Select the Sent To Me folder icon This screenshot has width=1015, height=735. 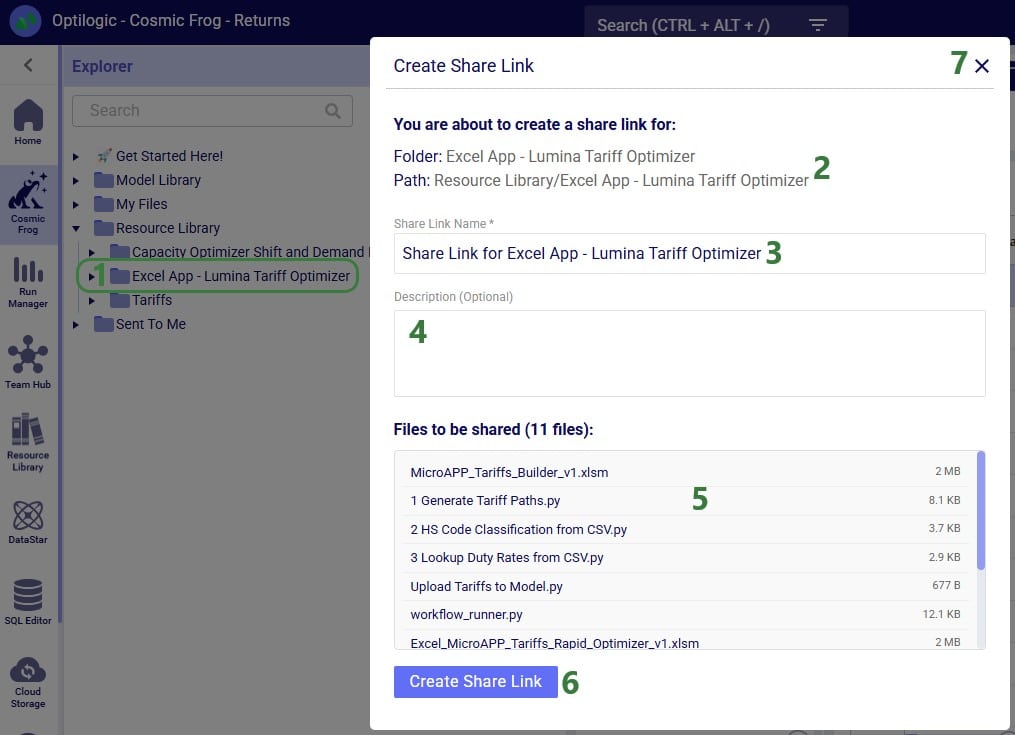[x=104, y=324]
